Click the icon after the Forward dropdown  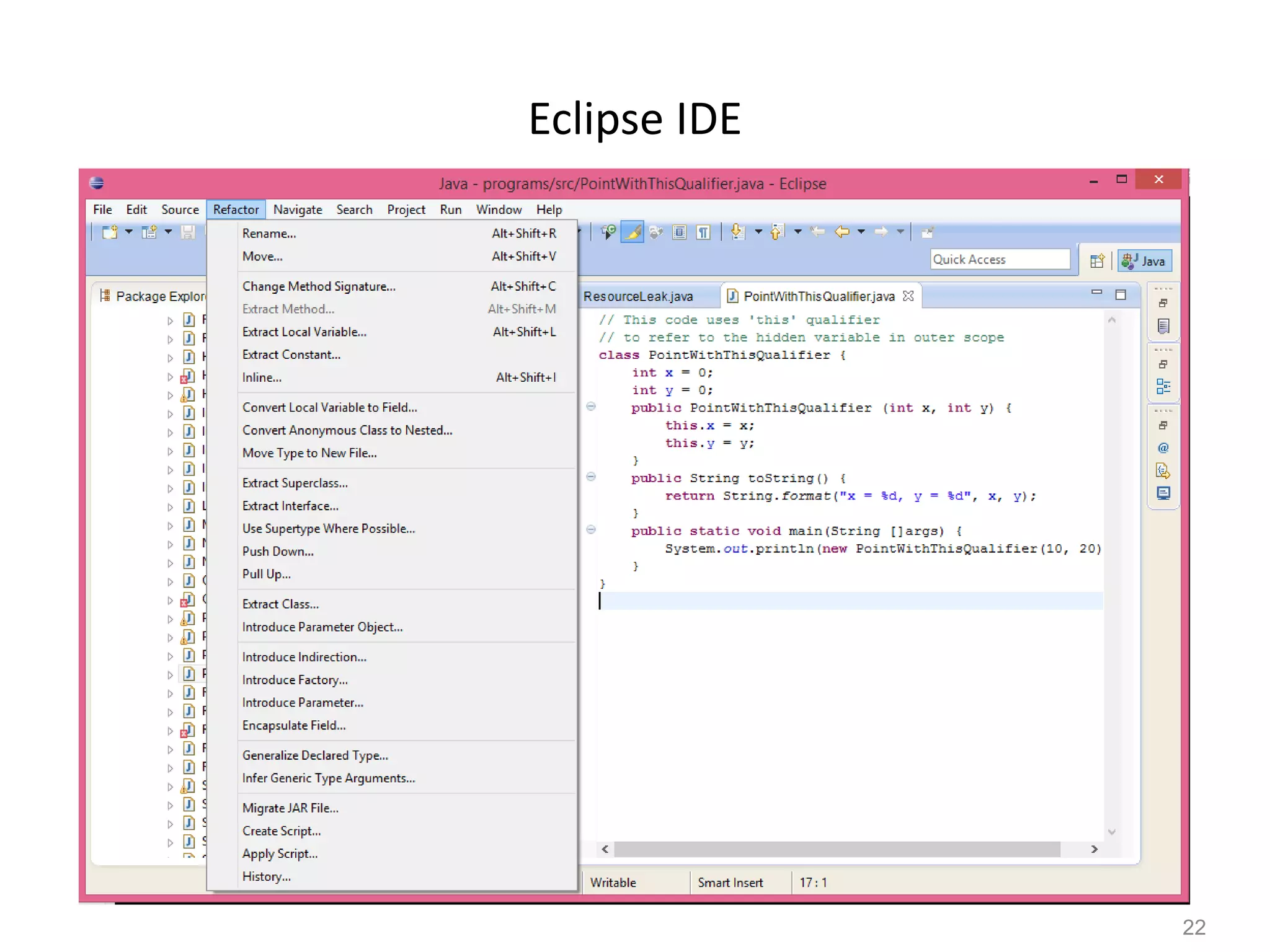[927, 232]
